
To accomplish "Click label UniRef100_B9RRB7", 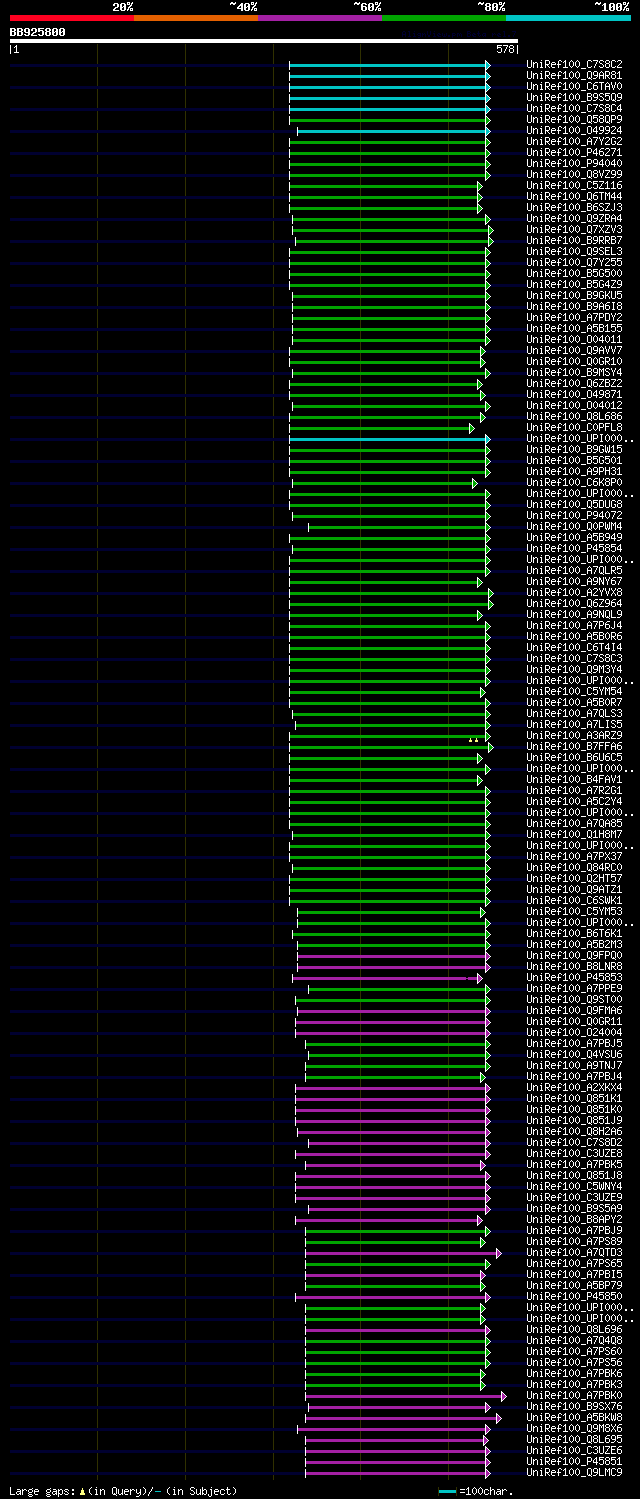I will point(574,241).
